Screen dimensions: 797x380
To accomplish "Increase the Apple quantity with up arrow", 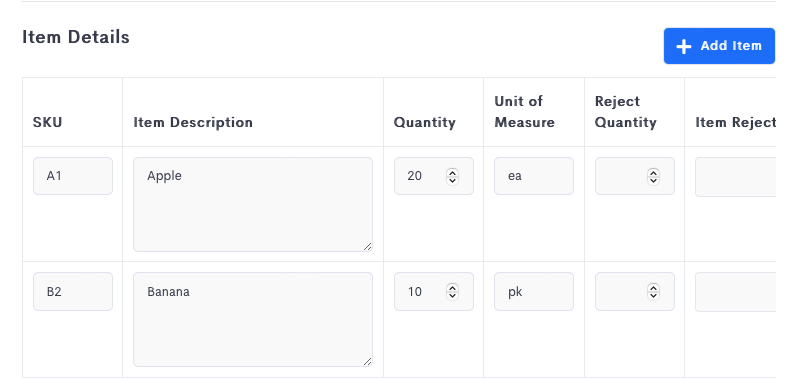I will coord(452,173).
